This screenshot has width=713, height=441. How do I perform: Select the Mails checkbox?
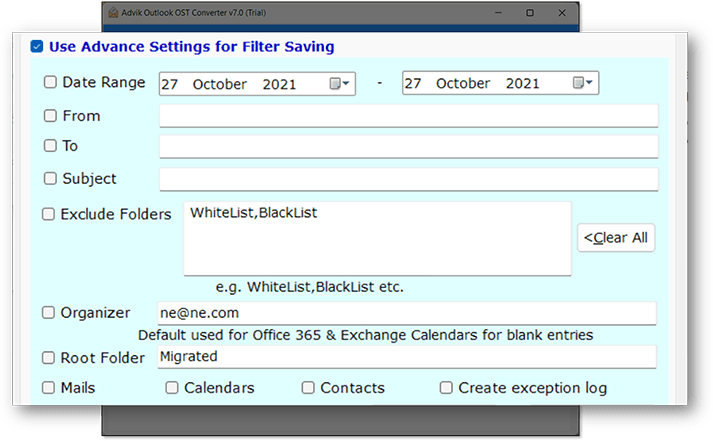pyautogui.click(x=48, y=388)
